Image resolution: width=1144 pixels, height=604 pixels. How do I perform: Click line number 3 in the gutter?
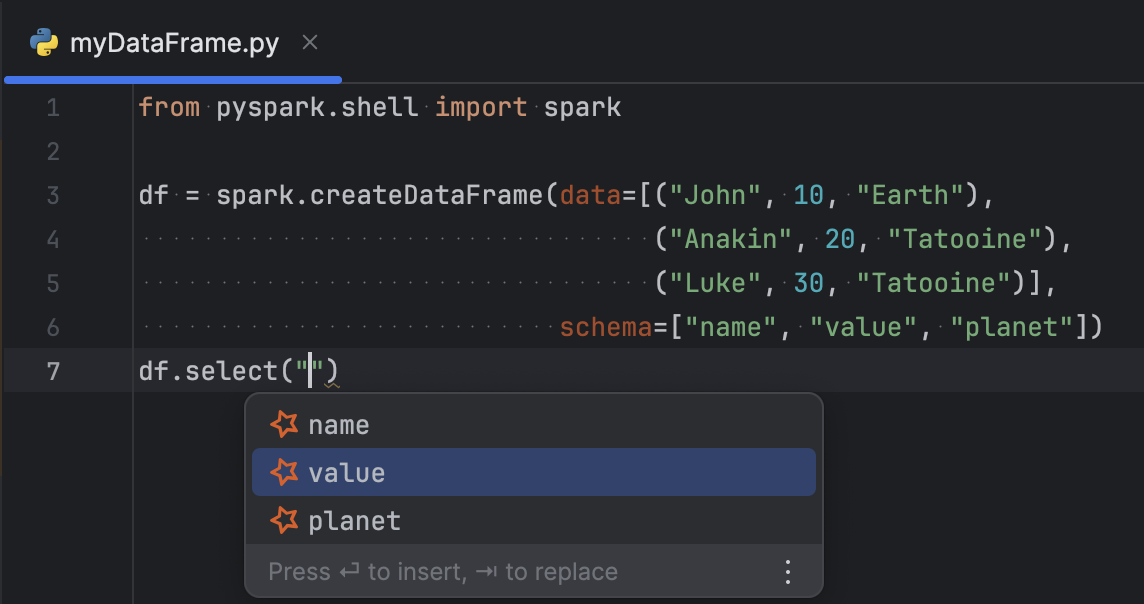point(52,196)
